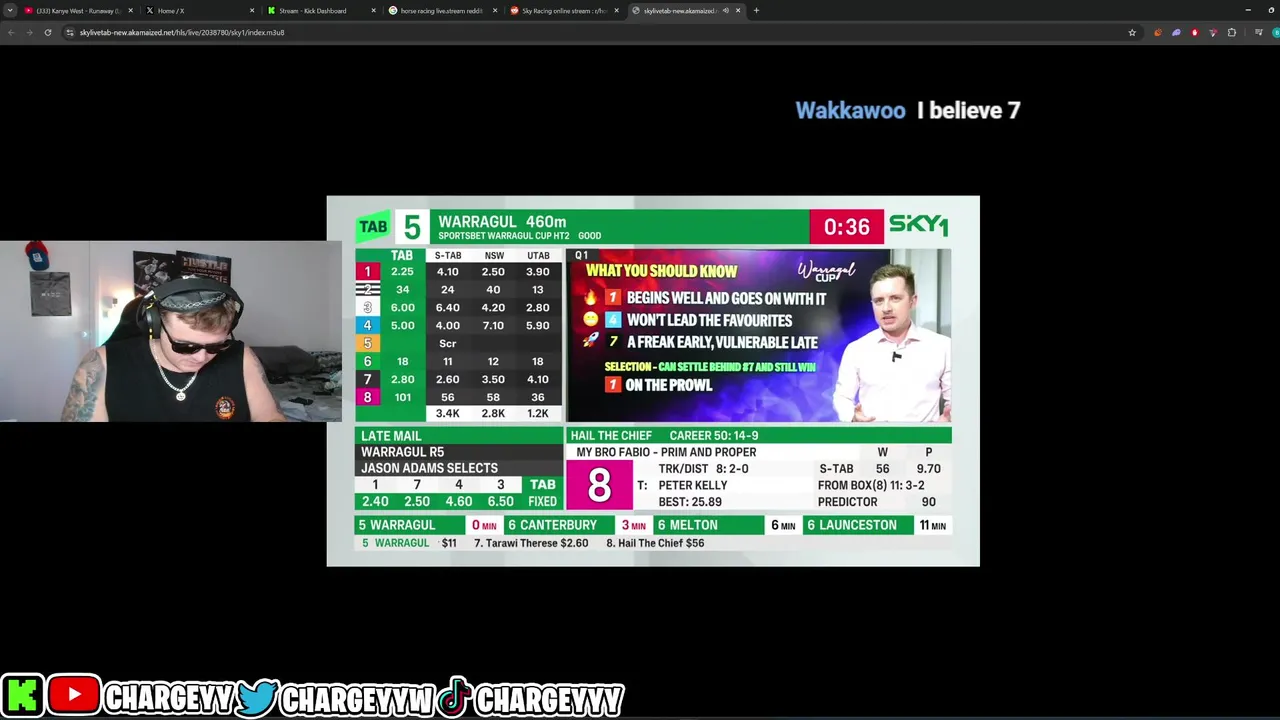Screen dimensions: 1280x720
Task: Click the Scr entry for runner 5
Action: pyautogui.click(x=447, y=343)
